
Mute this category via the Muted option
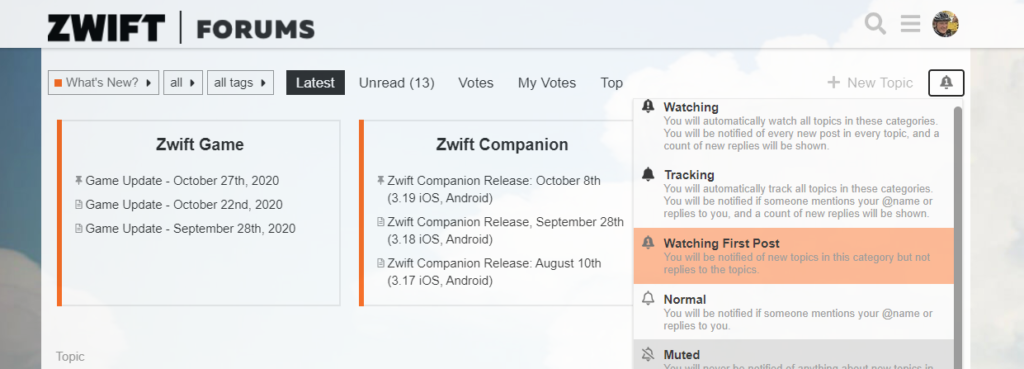[x=793, y=355]
